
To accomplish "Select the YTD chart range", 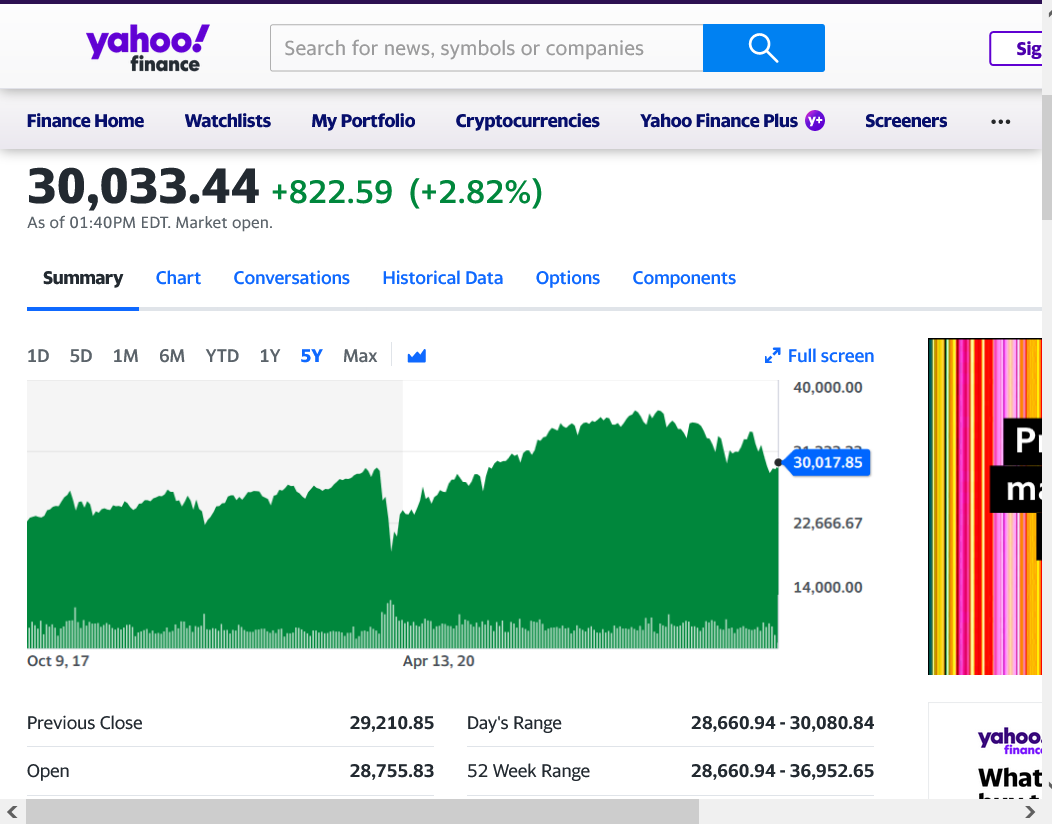I will pos(222,356).
